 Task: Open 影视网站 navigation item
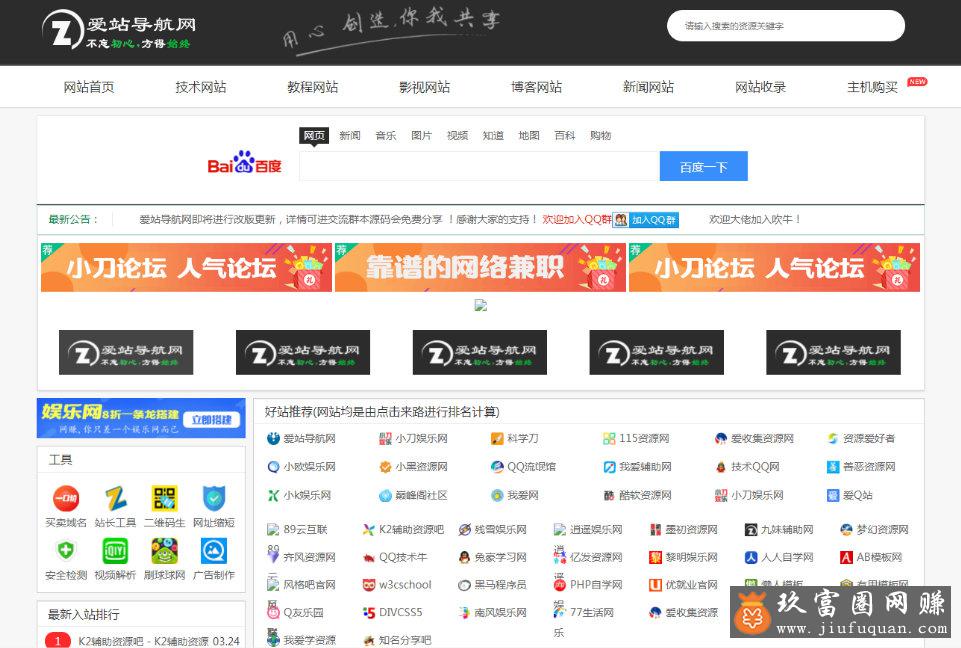(425, 87)
